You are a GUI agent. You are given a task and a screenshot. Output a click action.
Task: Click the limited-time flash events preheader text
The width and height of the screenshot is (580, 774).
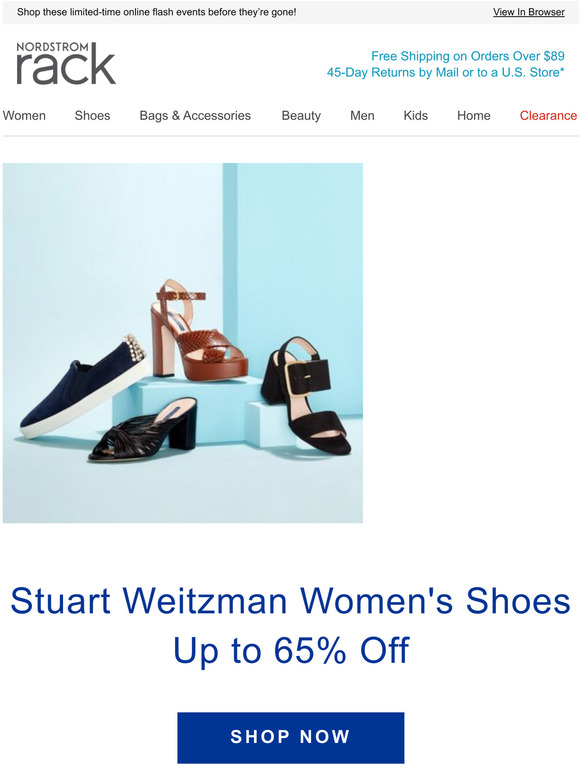tap(156, 12)
